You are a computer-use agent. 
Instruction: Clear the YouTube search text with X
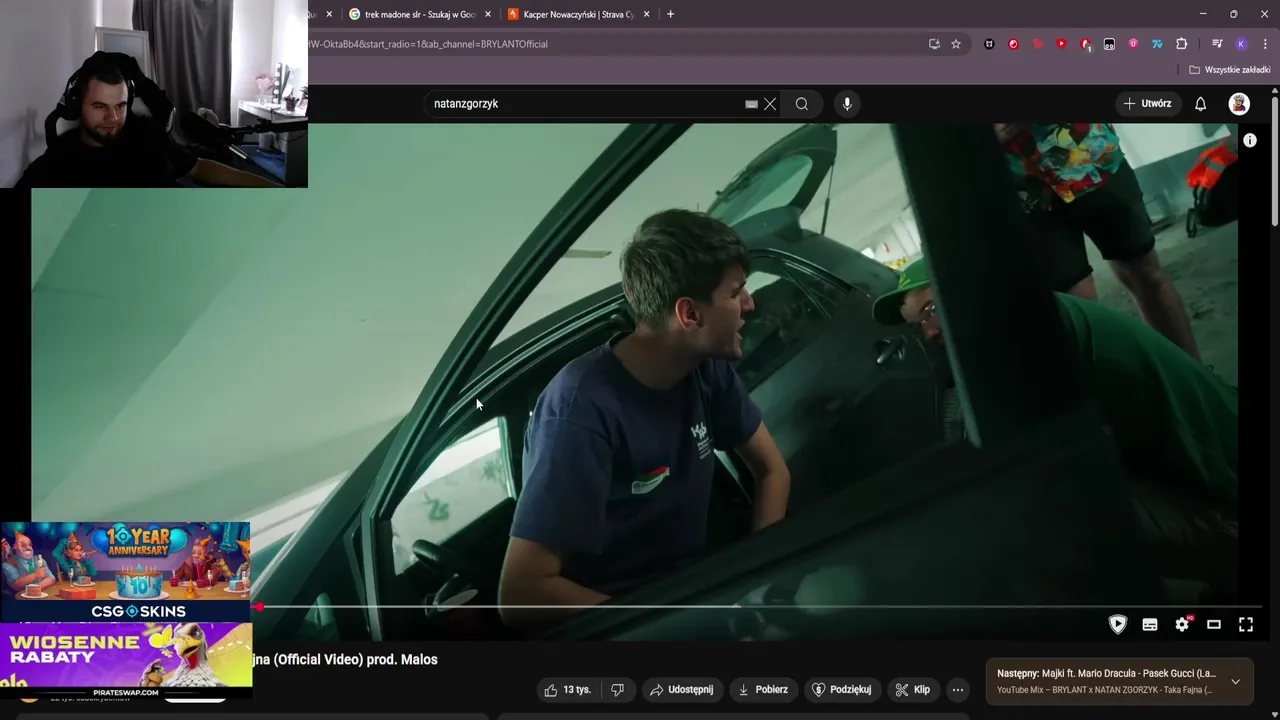[770, 104]
